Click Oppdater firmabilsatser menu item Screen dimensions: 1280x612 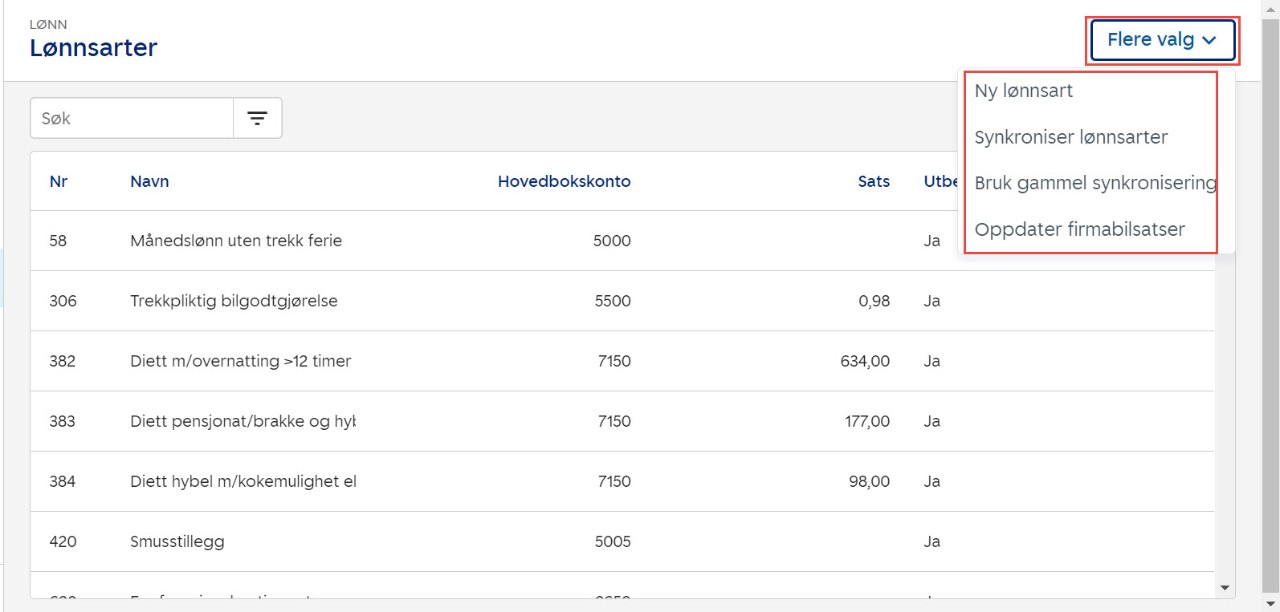[1079, 229]
